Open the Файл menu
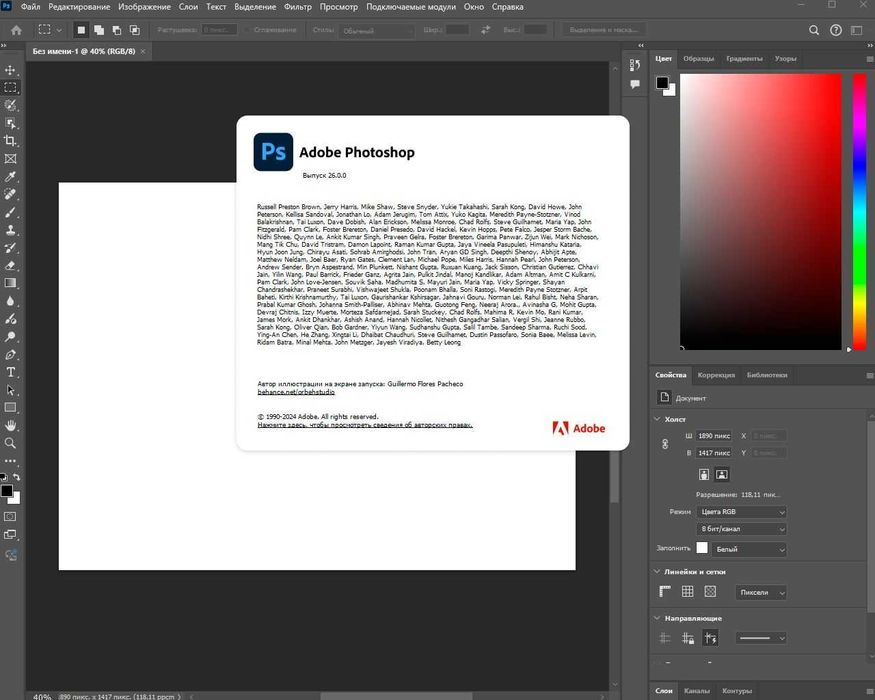This screenshot has width=875, height=700. [30, 7]
